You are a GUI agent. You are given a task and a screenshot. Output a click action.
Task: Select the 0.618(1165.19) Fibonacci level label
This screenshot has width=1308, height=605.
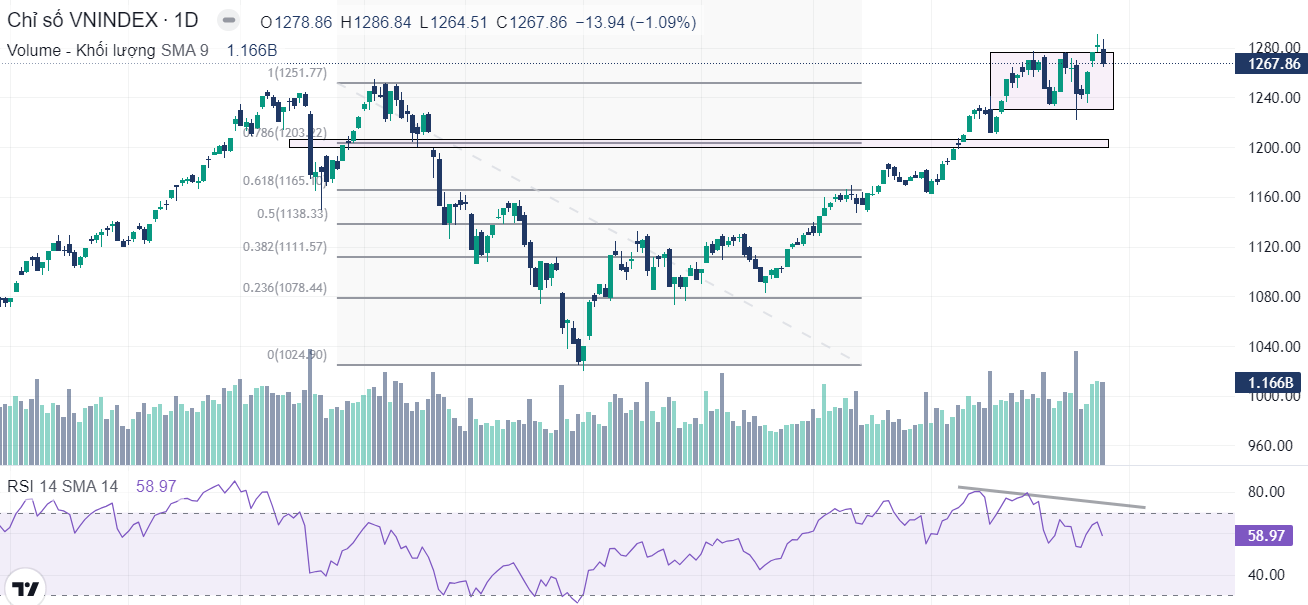tap(284, 181)
